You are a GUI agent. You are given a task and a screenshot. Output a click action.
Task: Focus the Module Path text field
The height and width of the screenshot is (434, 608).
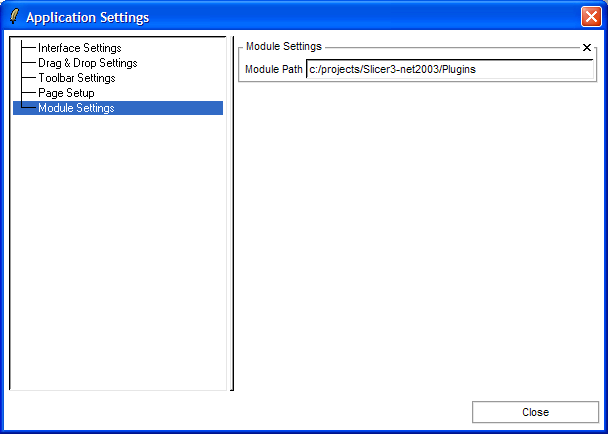(x=450, y=71)
